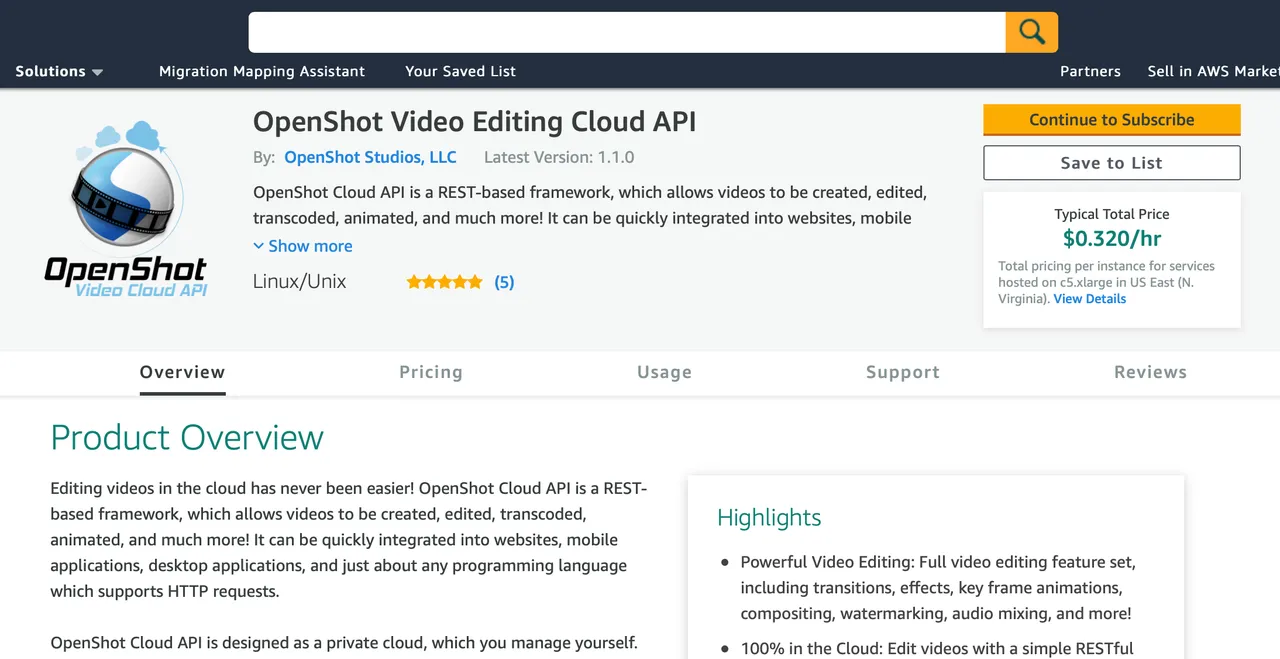Screen dimensions: 1280x659
Task: Click the OpenShot Video Cloud API logo
Action: 127,208
